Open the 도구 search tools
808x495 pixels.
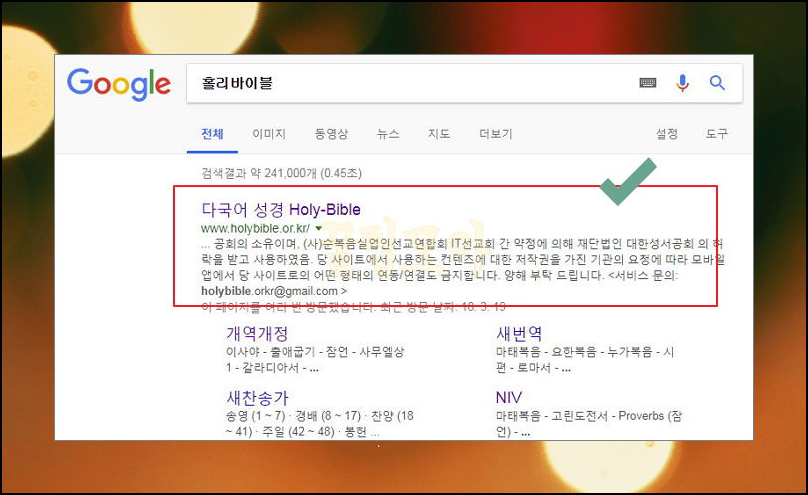pos(716,134)
